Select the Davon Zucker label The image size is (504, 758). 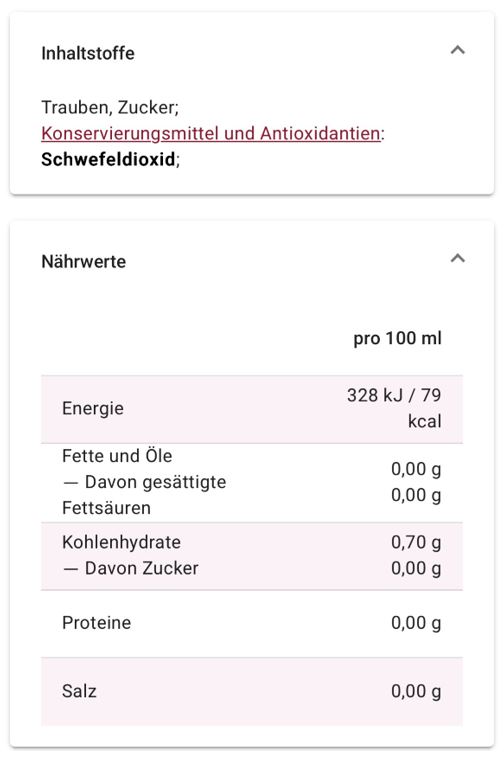click(x=130, y=568)
